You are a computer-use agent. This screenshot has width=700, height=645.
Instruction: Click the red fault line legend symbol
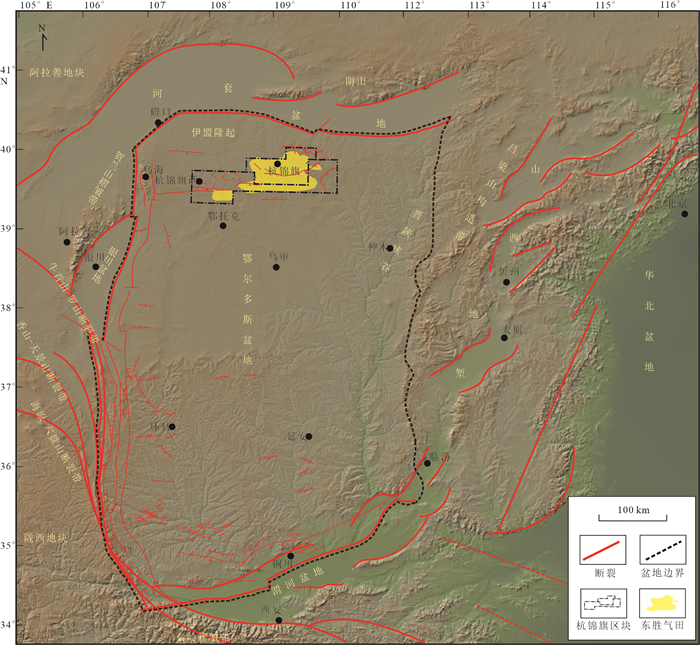point(602,550)
